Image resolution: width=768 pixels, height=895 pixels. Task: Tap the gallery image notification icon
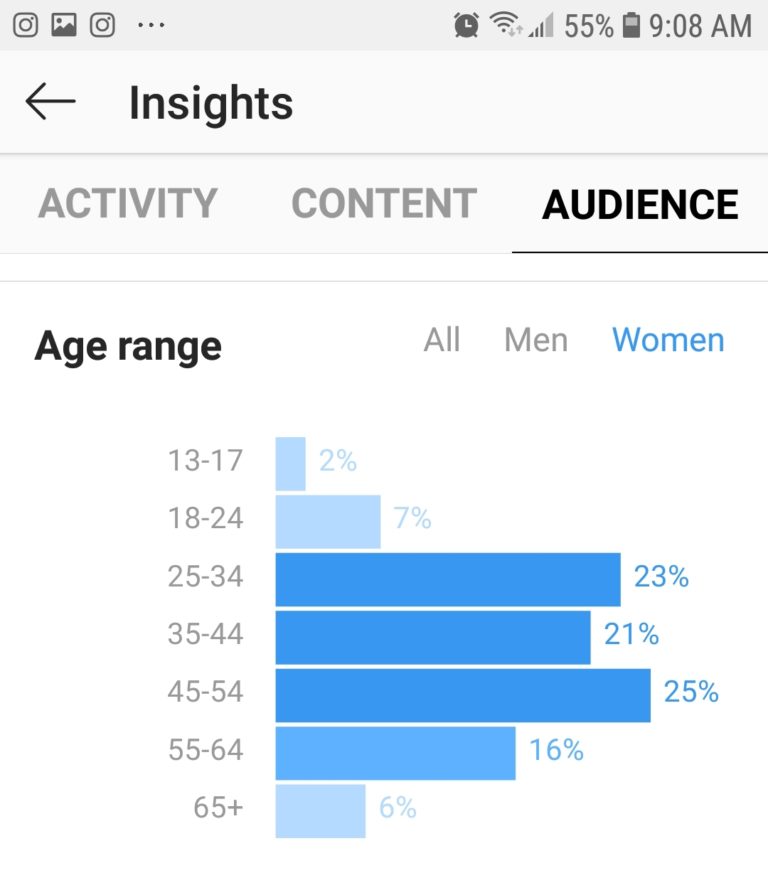click(64, 25)
